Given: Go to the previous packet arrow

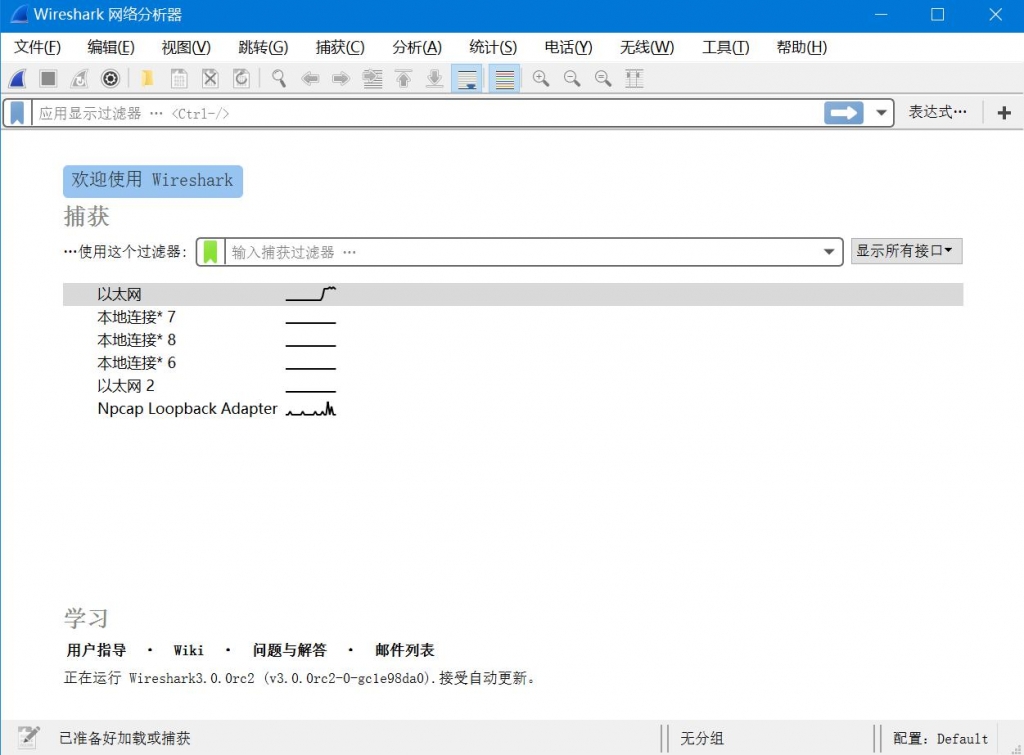Looking at the screenshot, I should click(x=310, y=79).
